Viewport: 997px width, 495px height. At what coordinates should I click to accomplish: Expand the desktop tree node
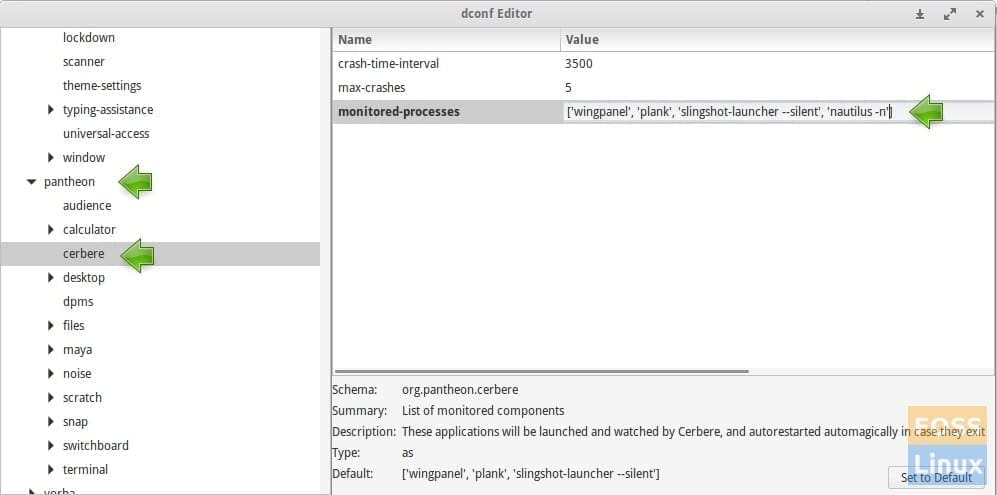[x=51, y=277]
